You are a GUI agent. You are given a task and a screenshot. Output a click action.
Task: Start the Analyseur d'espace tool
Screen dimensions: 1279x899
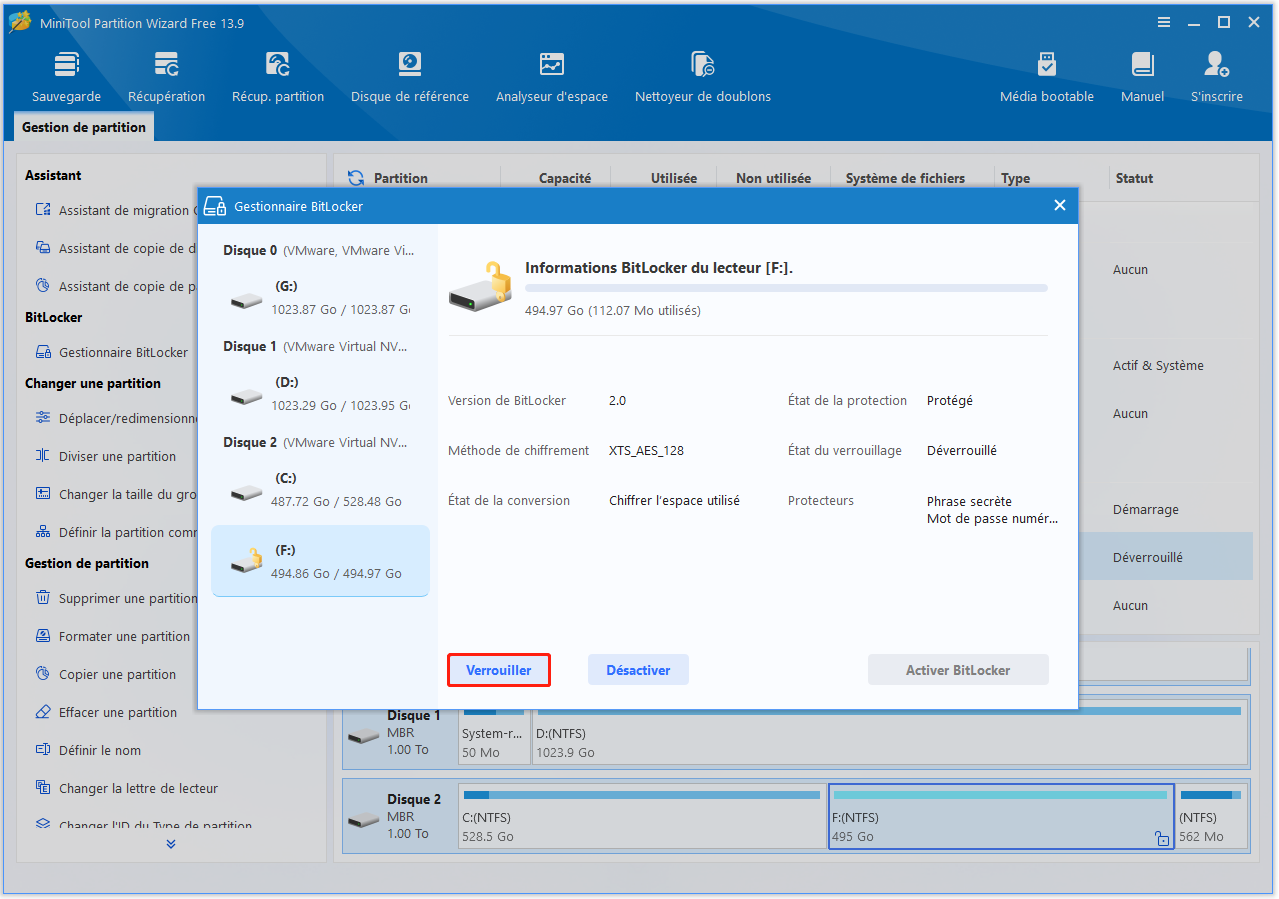tap(552, 78)
